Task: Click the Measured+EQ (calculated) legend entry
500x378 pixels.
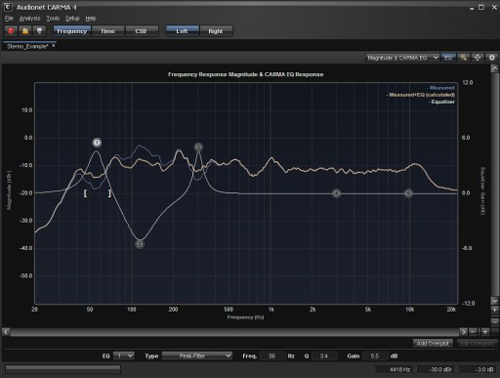Action: pos(421,95)
